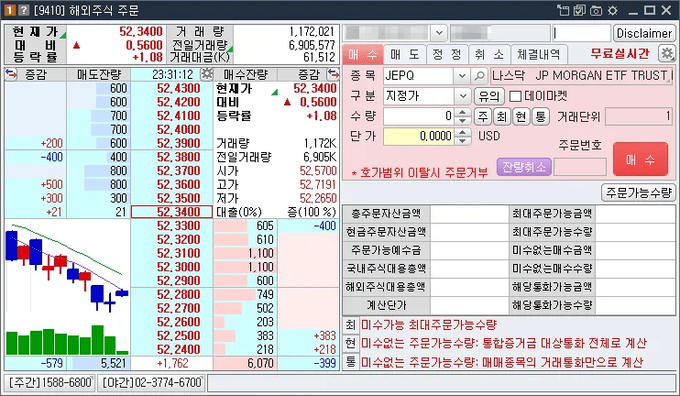Click the 주 quantity button

coord(482,116)
